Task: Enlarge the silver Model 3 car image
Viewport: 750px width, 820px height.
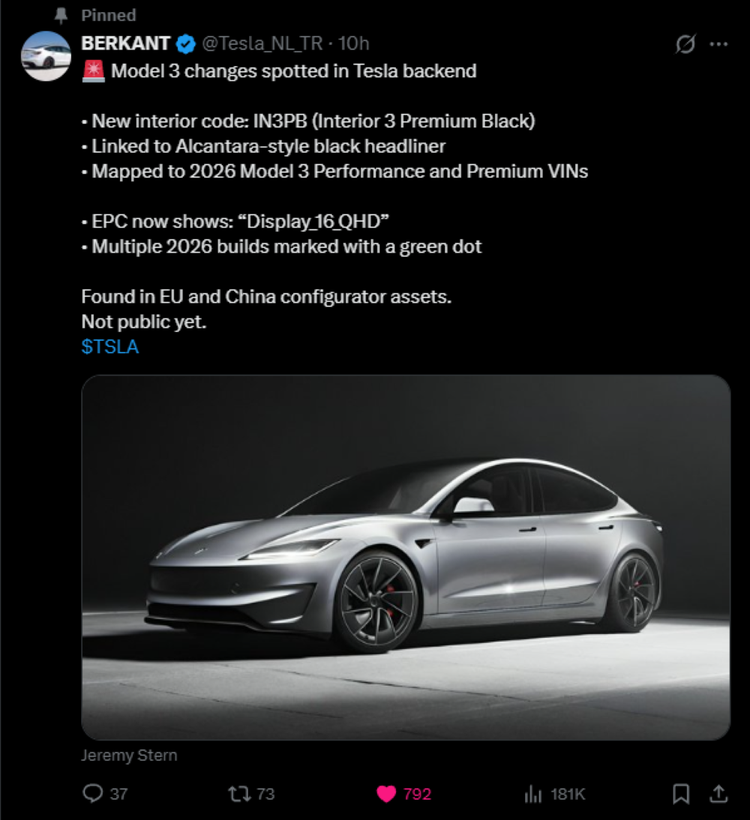Action: (405, 556)
